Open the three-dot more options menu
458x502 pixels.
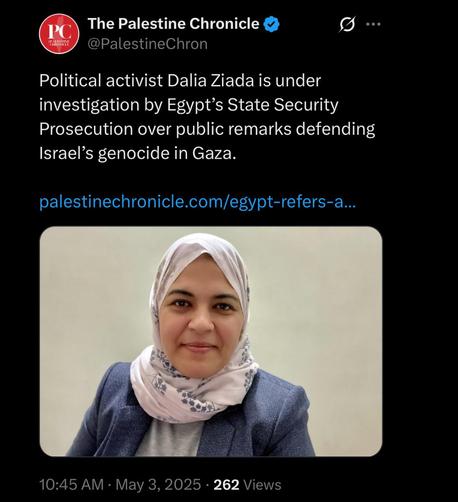373,24
